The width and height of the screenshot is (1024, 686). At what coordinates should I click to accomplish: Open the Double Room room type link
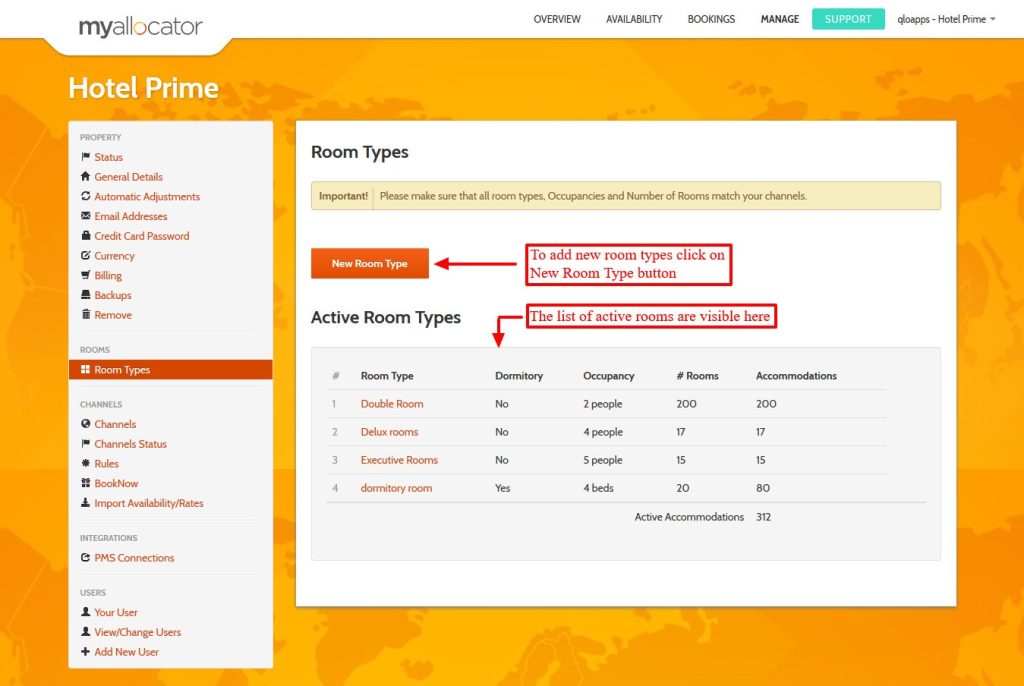click(392, 404)
